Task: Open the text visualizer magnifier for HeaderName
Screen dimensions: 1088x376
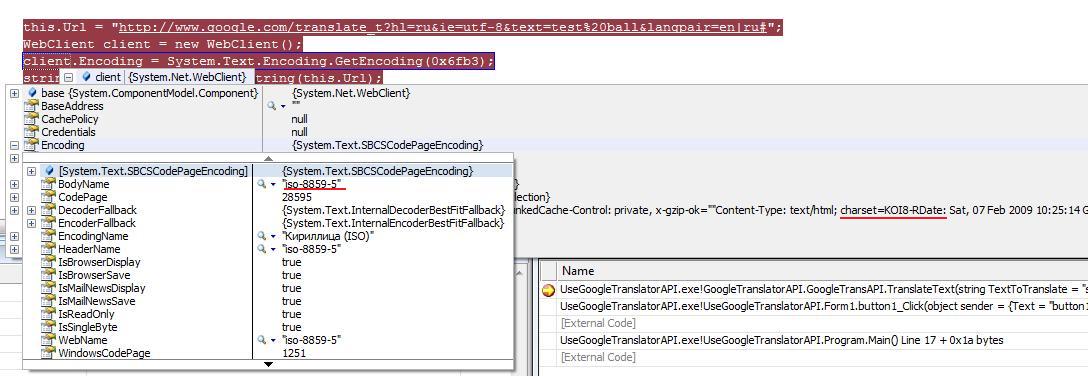Action: [x=262, y=249]
